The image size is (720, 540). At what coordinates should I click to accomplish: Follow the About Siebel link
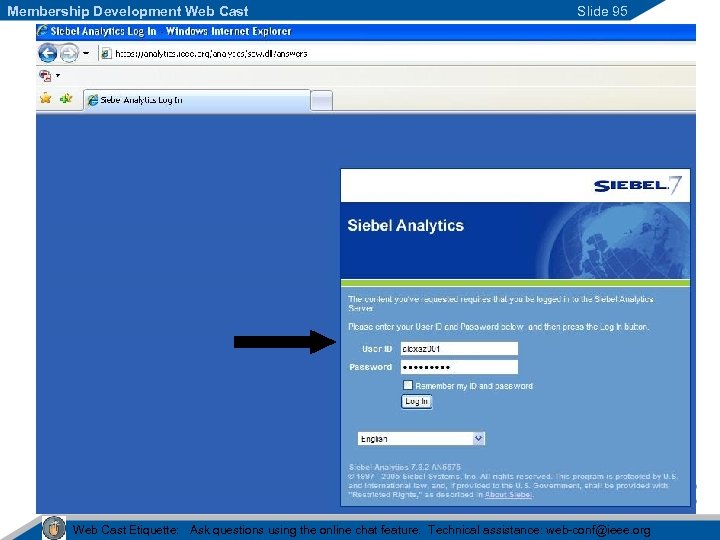[508, 495]
